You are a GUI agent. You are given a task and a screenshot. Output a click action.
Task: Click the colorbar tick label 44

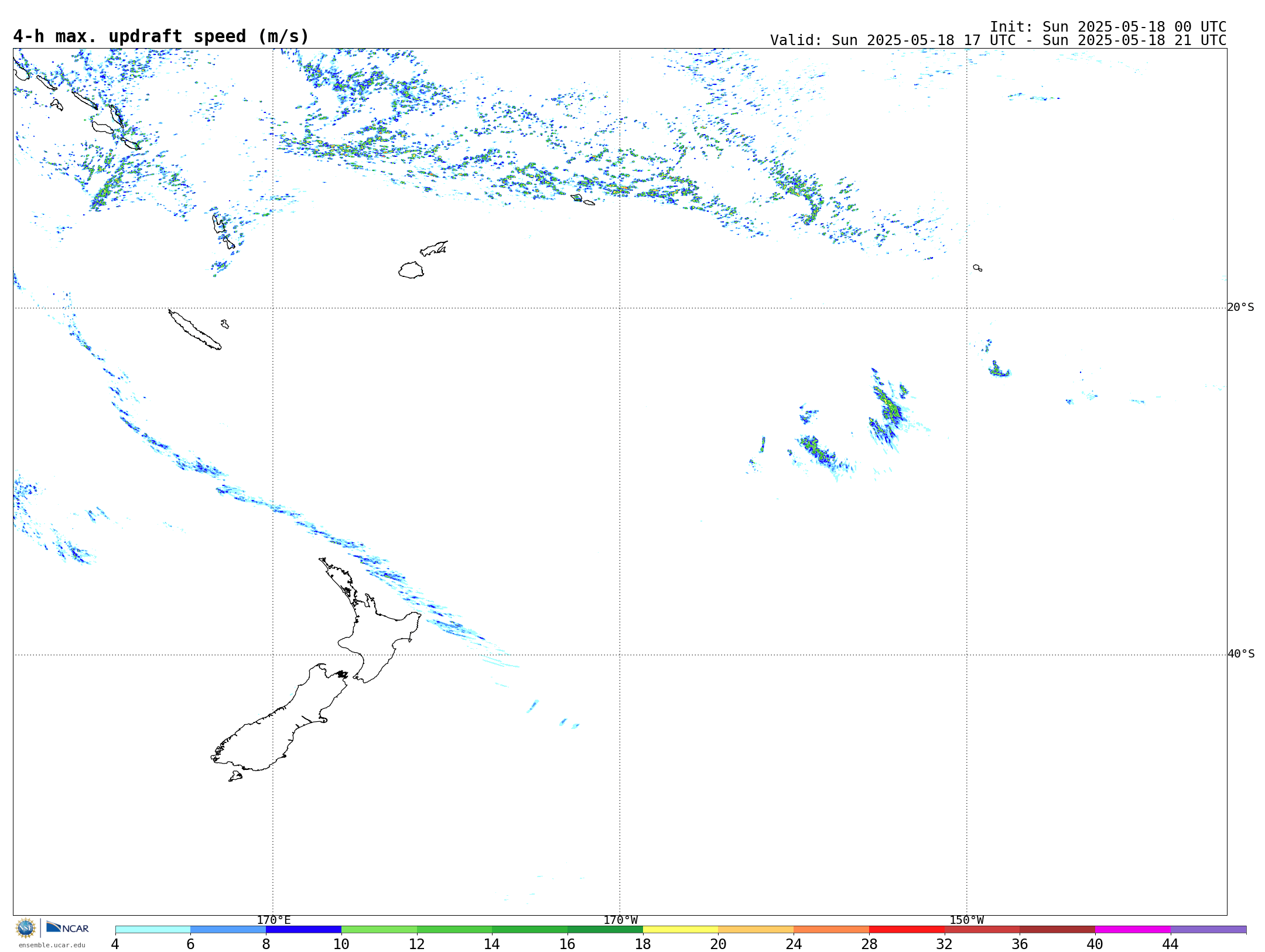coord(1170,944)
